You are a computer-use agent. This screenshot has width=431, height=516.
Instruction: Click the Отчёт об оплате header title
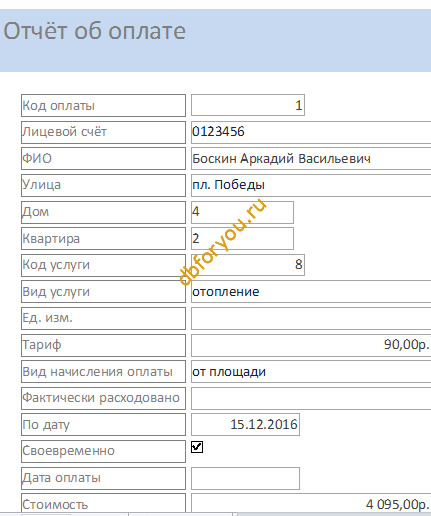click(95, 31)
